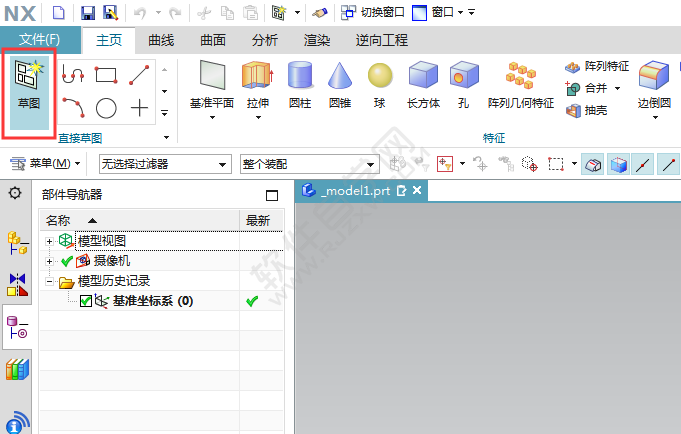Select the Profile curve sketch tool
The height and width of the screenshot is (434, 681).
73,74
